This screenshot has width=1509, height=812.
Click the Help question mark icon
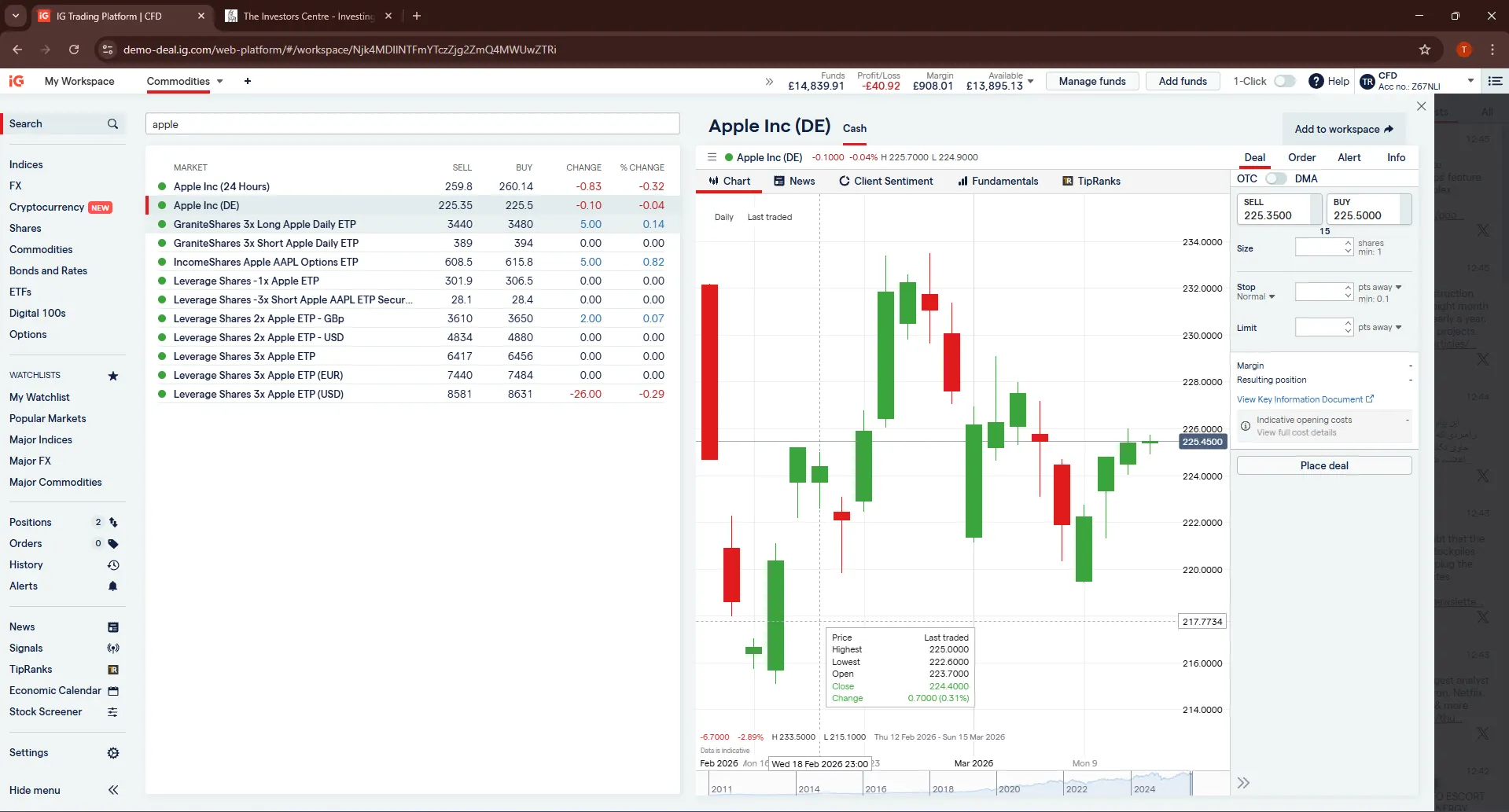1316,81
